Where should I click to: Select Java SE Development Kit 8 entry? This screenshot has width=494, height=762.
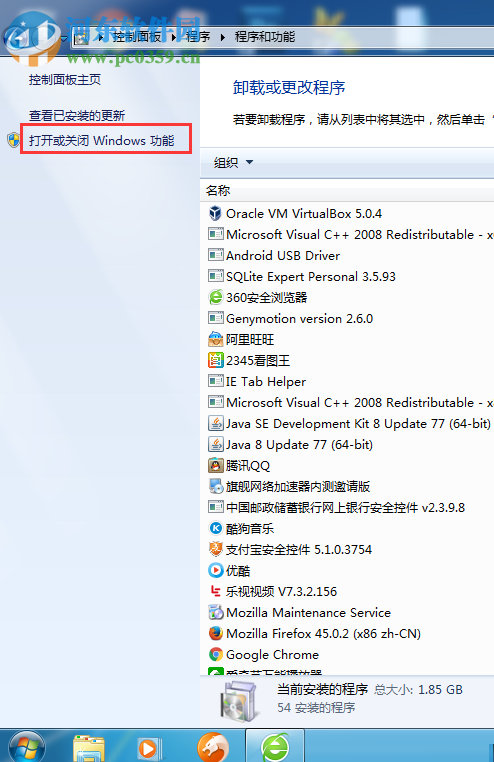[347, 423]
